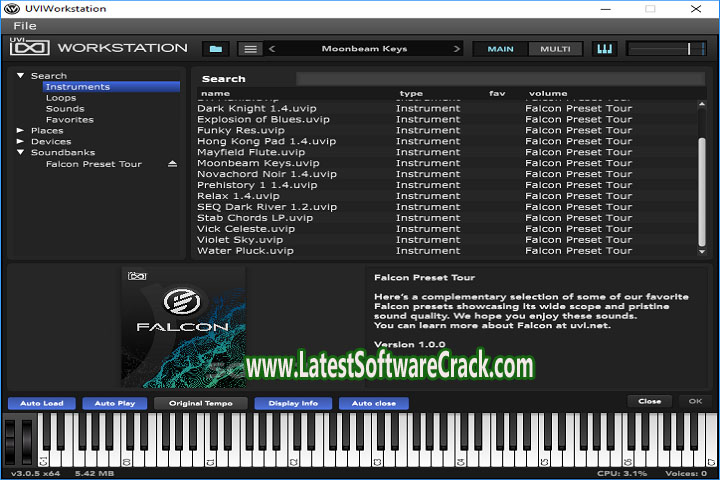Toggle the keyboard display icon
The height and width of the screenshot is (480, 720).
click(x=605, y=48)
